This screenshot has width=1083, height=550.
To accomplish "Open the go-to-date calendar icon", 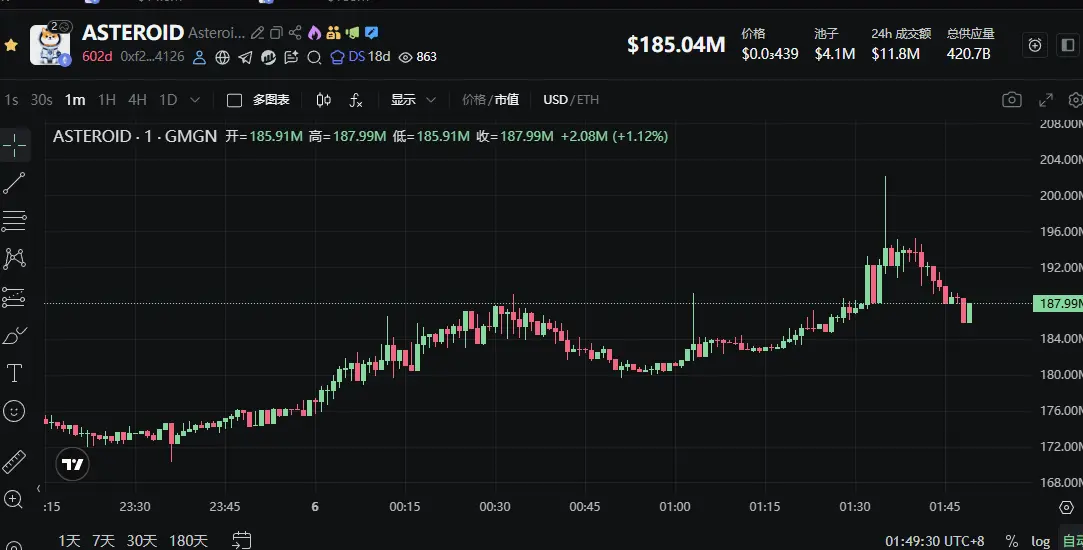I will [242, 540].
